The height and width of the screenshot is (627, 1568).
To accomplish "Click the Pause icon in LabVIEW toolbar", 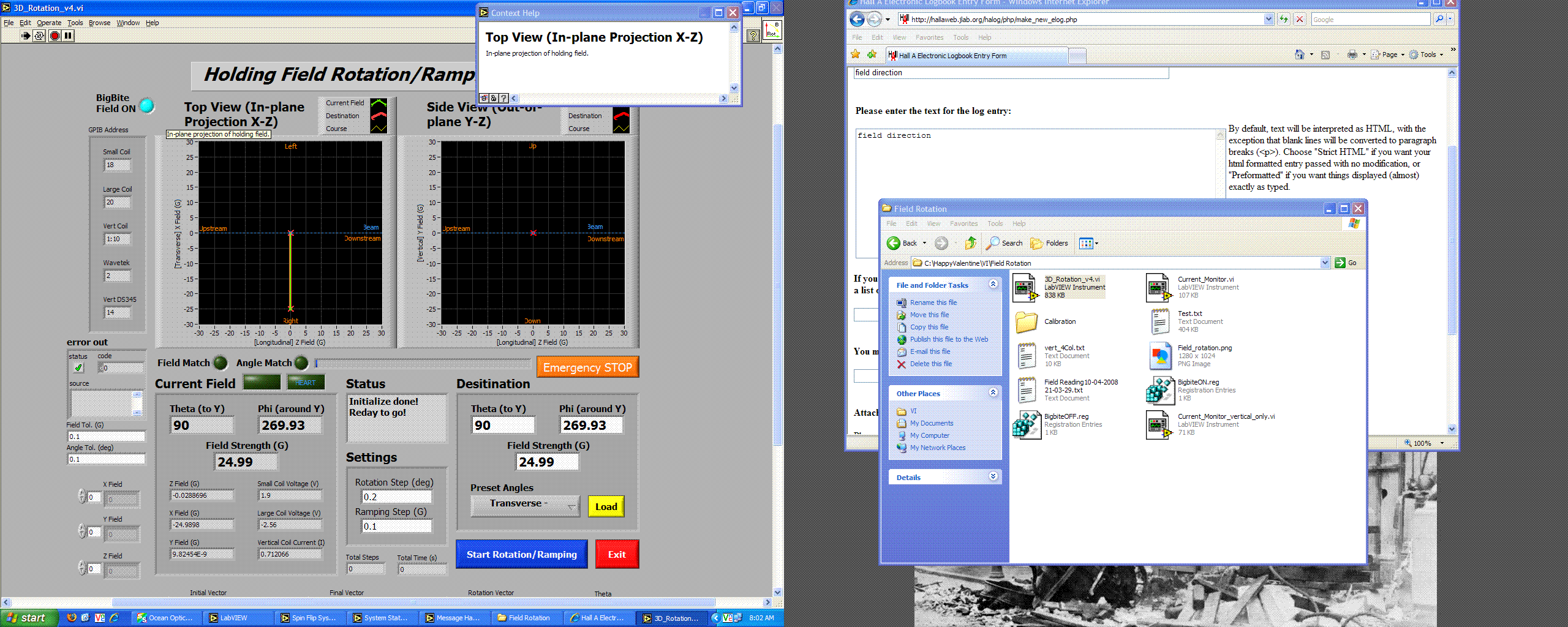I will click(x=69, y=36).
